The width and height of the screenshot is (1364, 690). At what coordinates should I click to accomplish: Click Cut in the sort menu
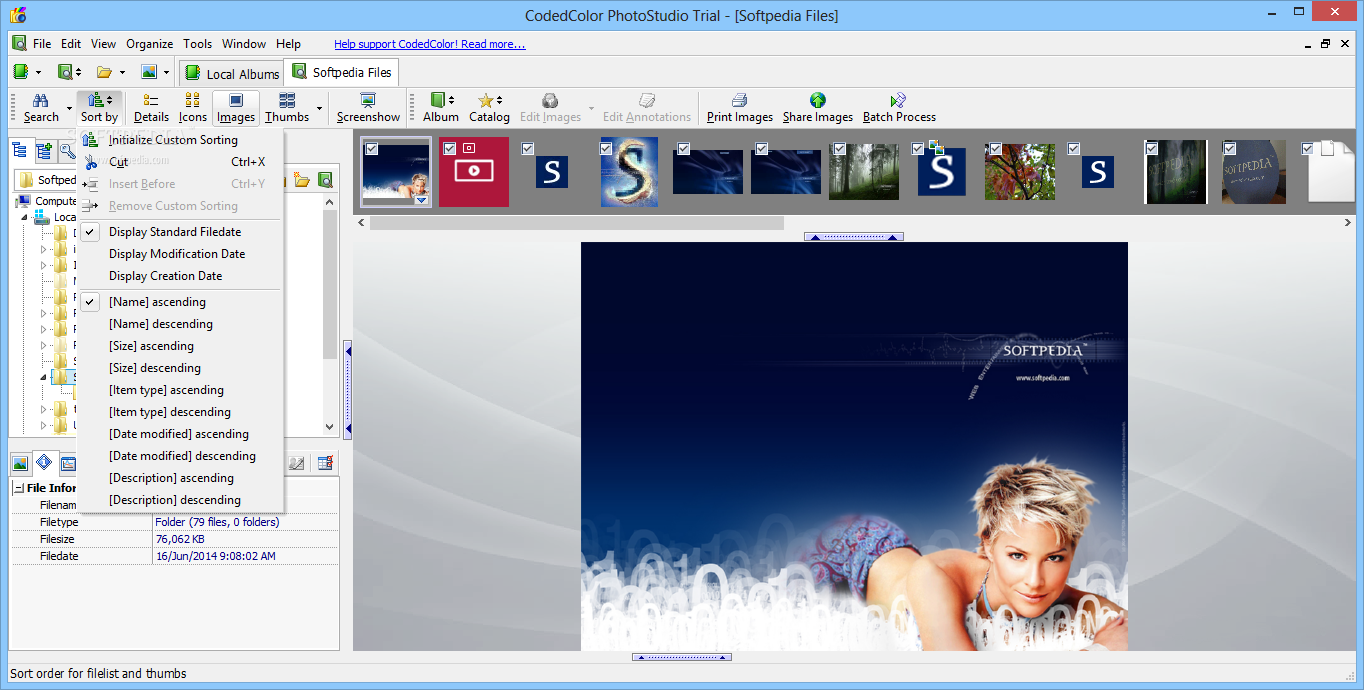tap(181, 162)
